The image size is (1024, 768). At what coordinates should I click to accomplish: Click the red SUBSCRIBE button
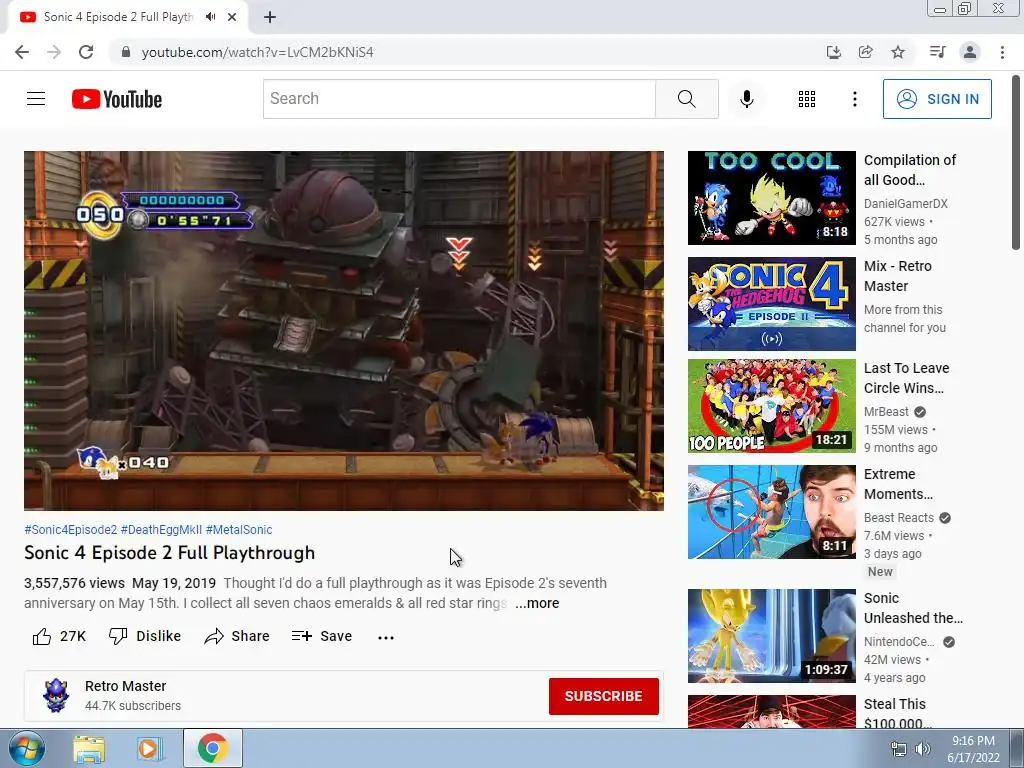603,696
